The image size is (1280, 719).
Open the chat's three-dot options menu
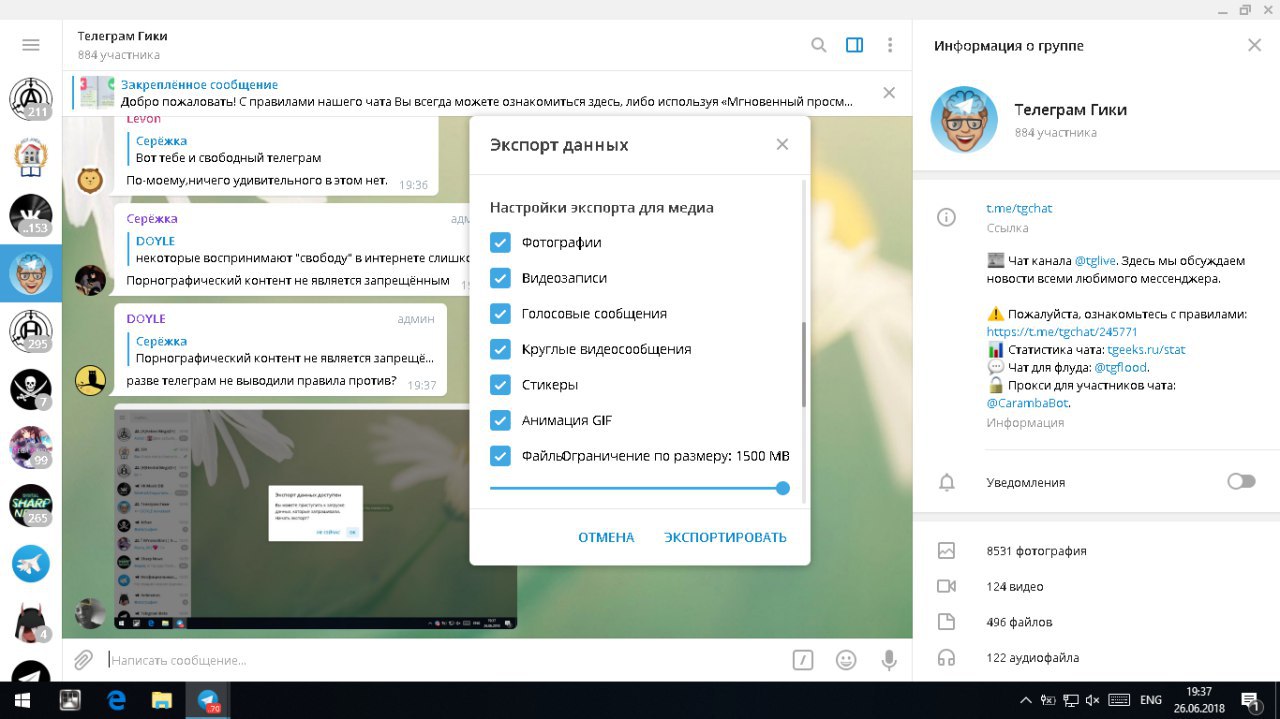point(890,45)
